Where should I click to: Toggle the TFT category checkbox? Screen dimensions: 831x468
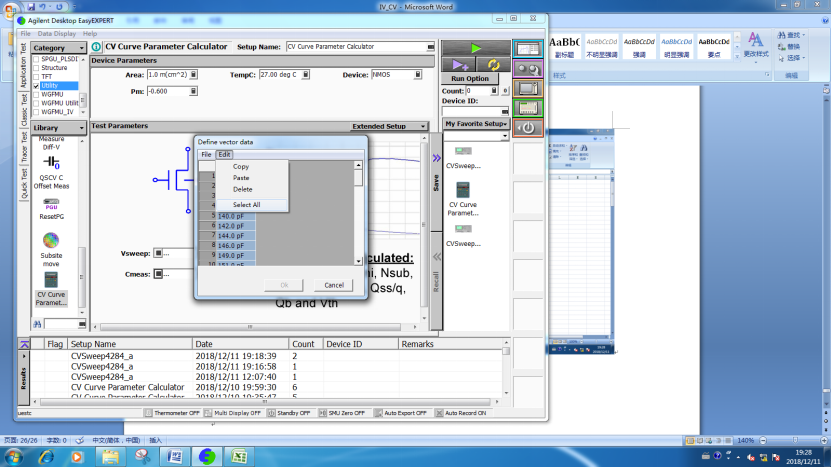click(x=36, y=77)
